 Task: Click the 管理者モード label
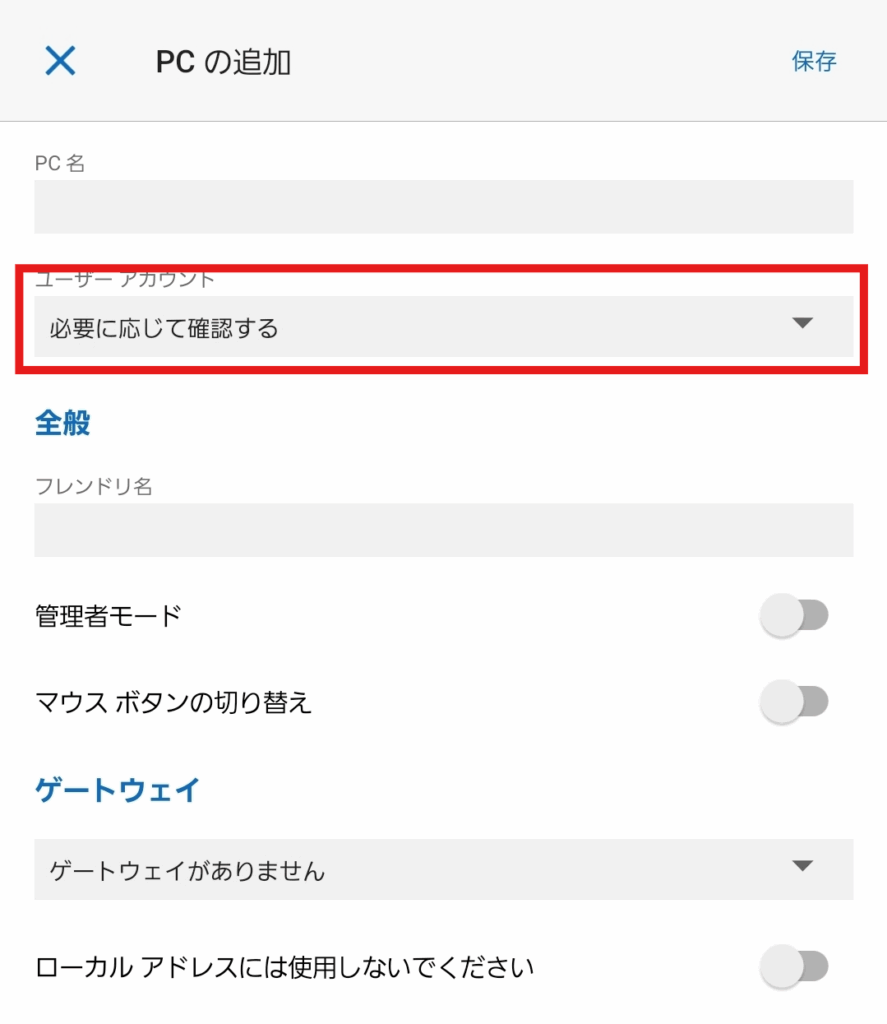pos(108,616)
